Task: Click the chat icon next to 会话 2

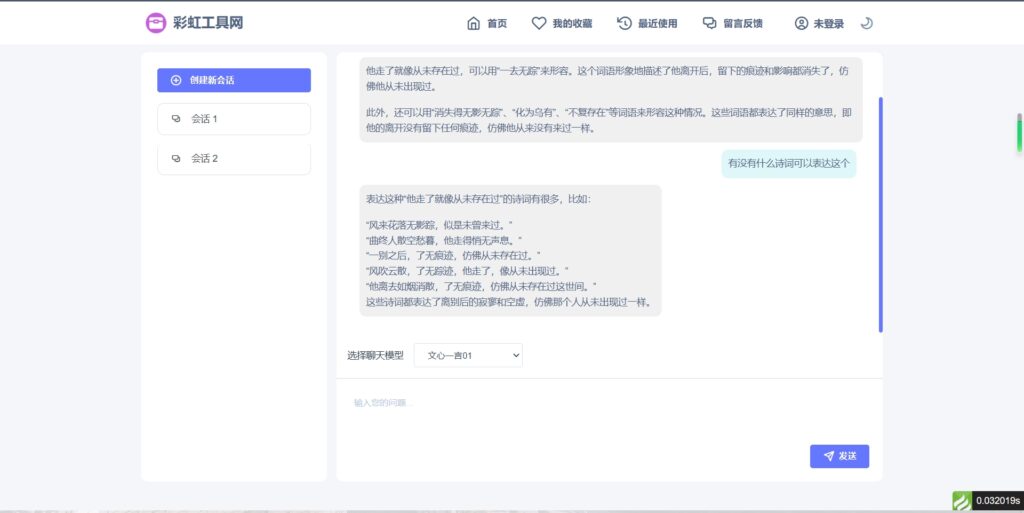Action: [x=176, y=159]
